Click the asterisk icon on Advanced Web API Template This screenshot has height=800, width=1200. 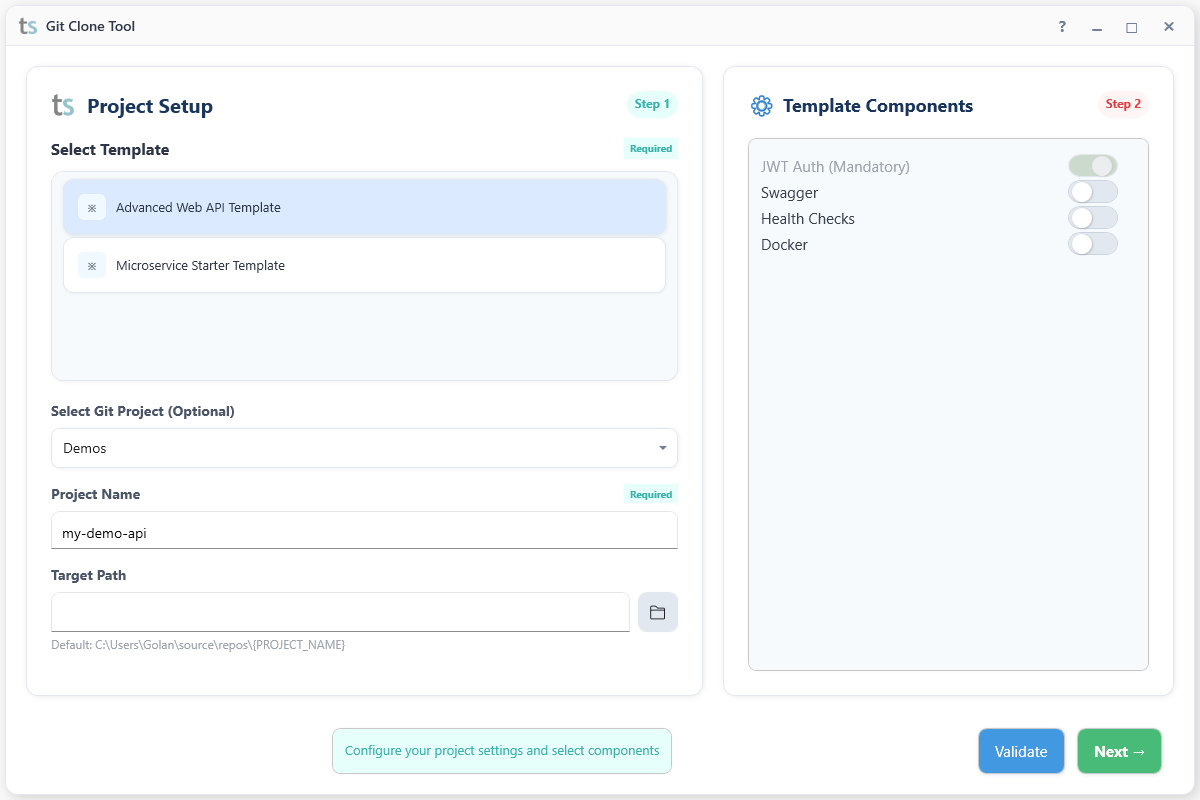pyautogui.click(x=91, y=207)
